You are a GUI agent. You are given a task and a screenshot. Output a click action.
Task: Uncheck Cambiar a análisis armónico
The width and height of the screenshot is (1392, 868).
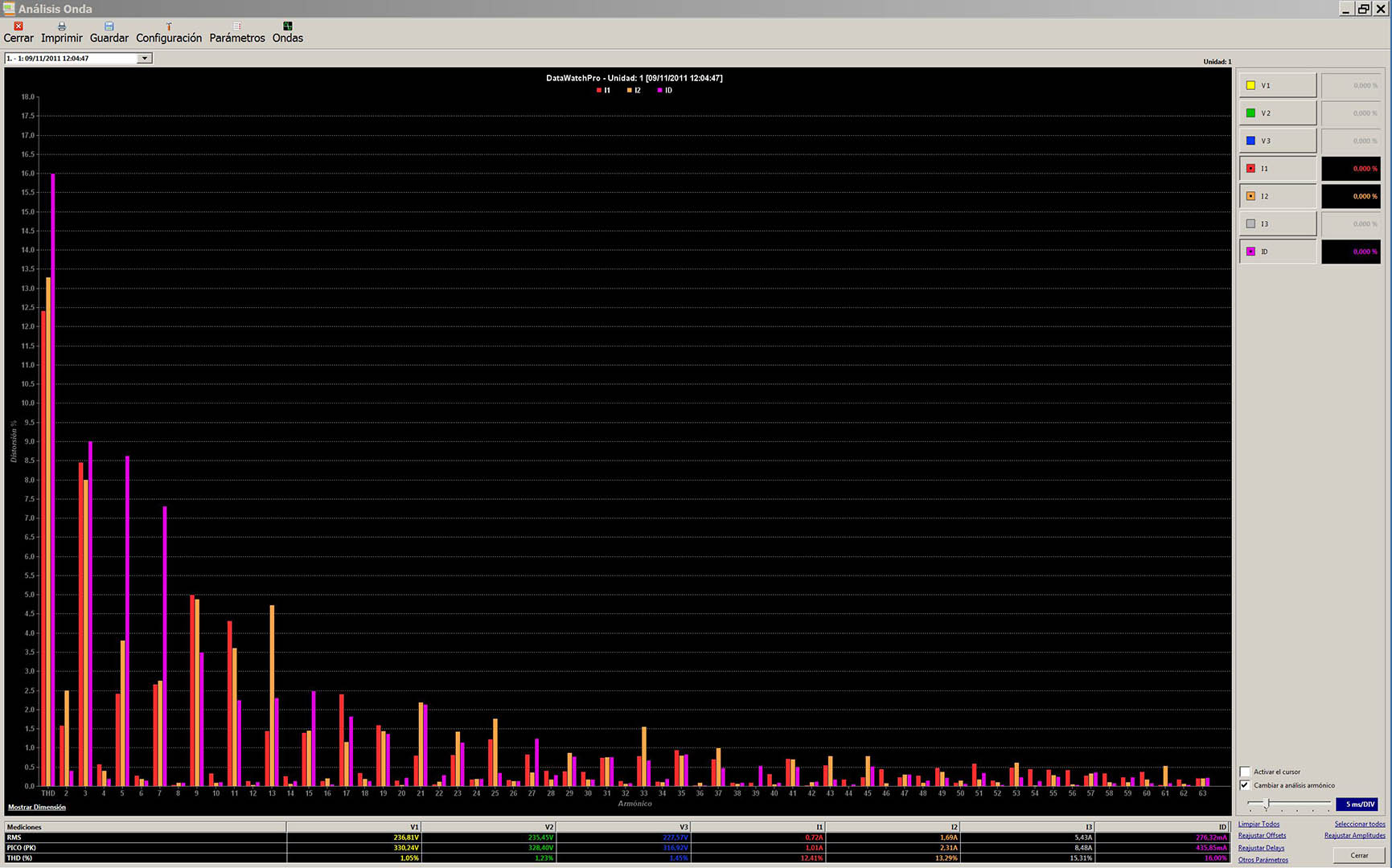1245,785
